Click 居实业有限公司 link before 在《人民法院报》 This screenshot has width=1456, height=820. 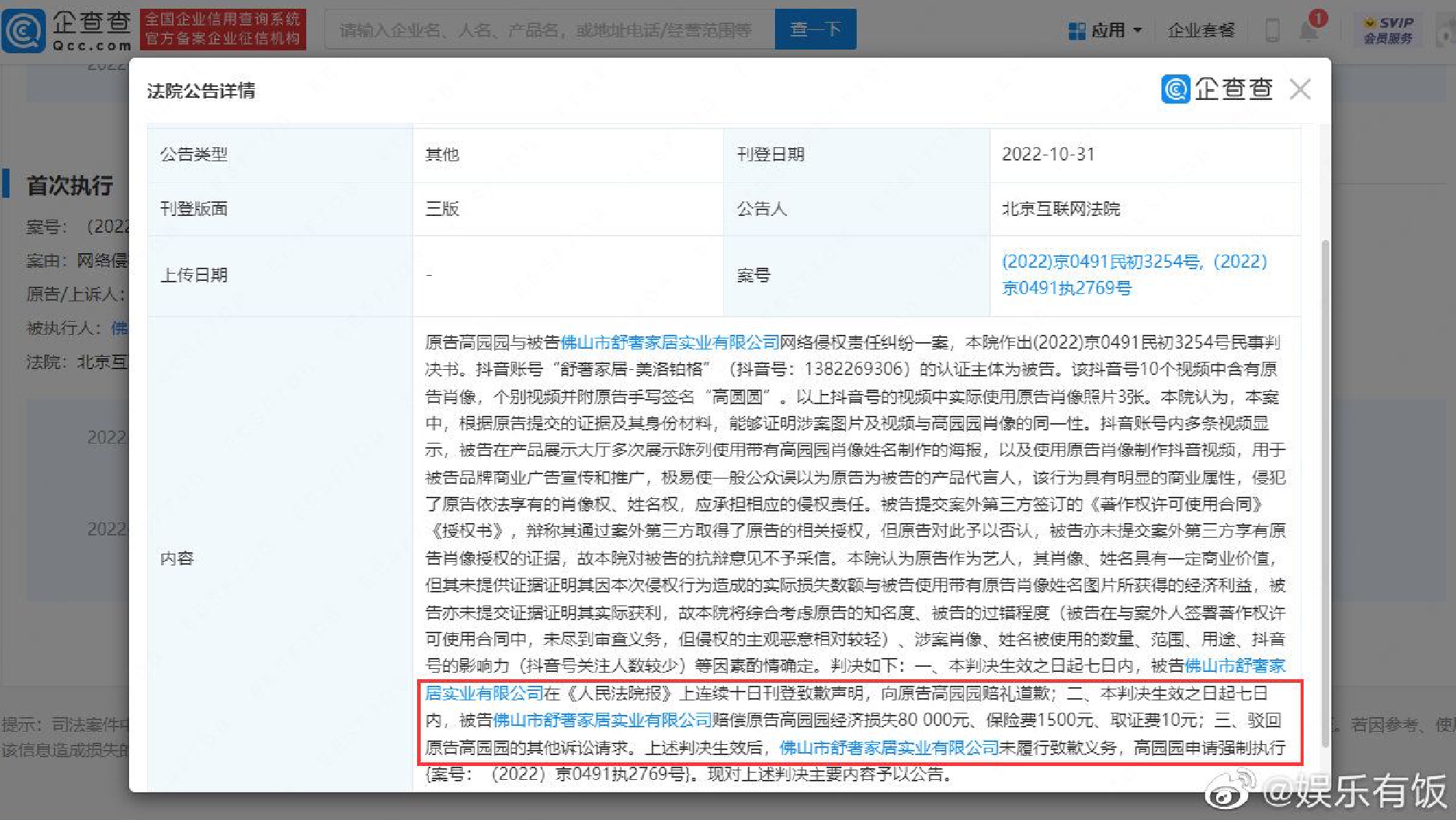[x=484, y=693]
